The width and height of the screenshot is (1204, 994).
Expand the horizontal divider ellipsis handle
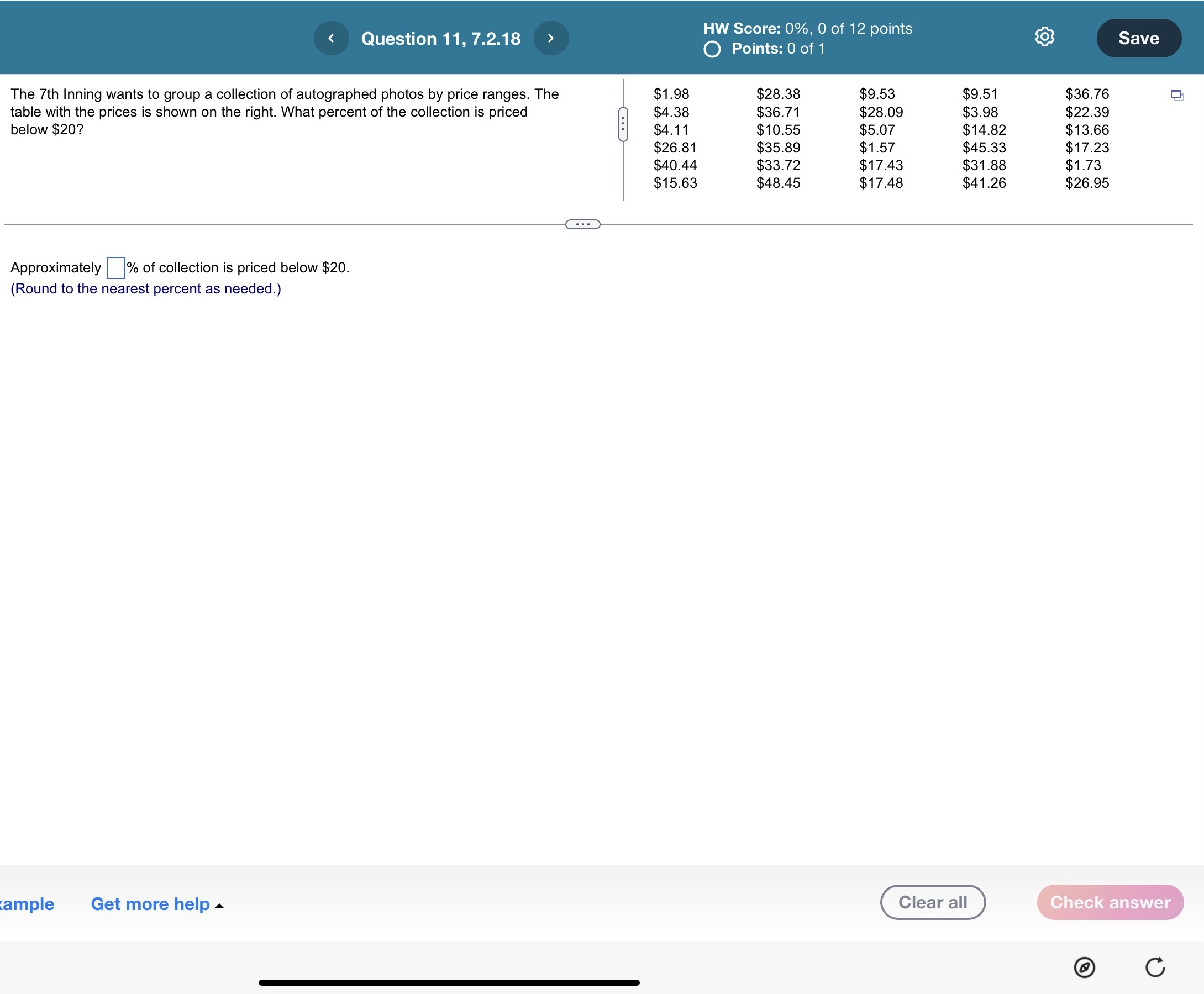[582, 224]
